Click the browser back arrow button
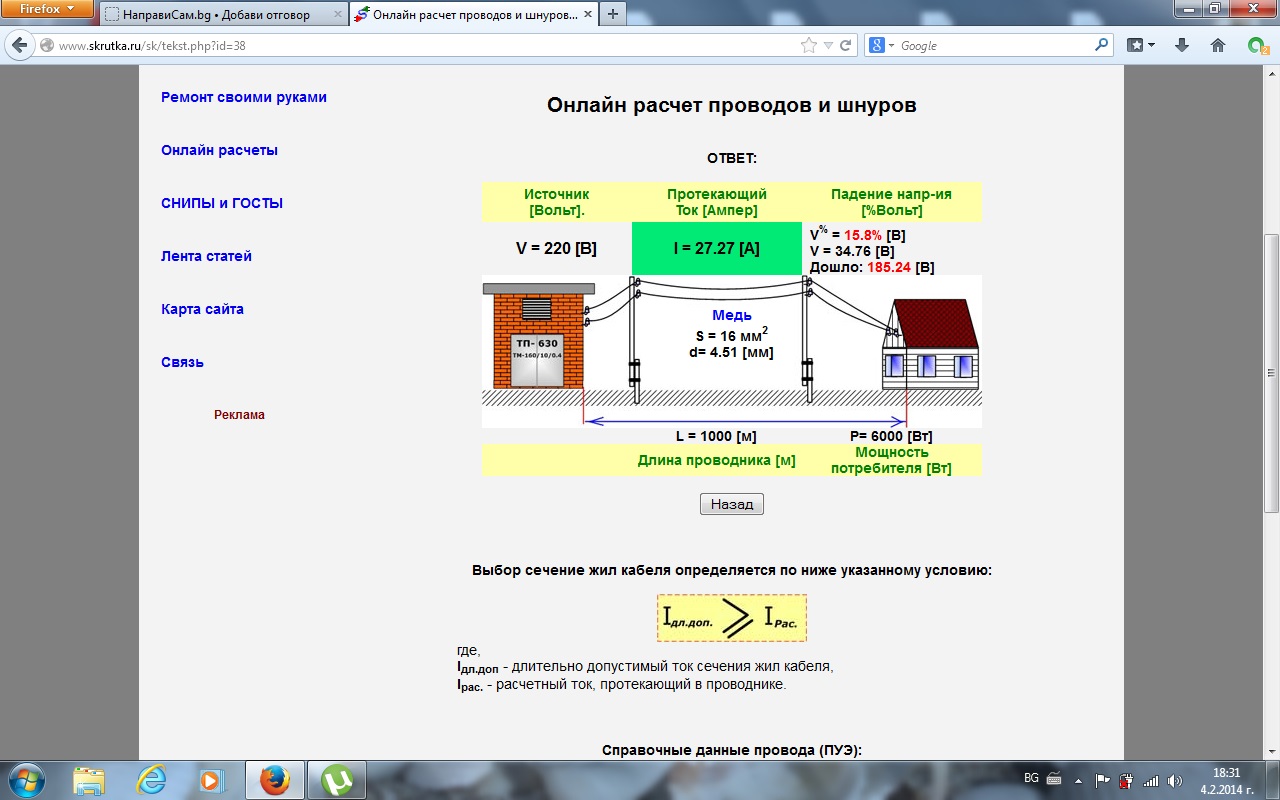The width and height of the screenshot is (1280, 800). [x=19, y=46]
